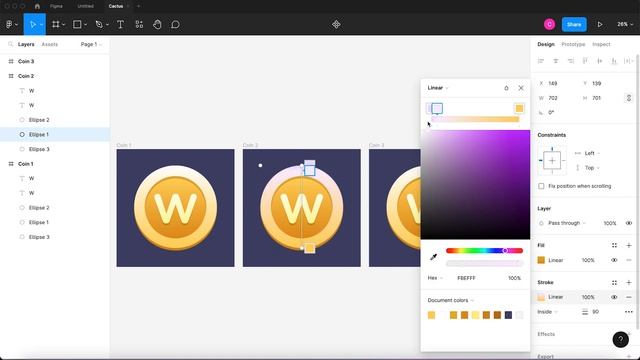The height and width of the screenshot is (360, 640).
Task: Switch to the Inspect tab
Action: coord(601,44)
